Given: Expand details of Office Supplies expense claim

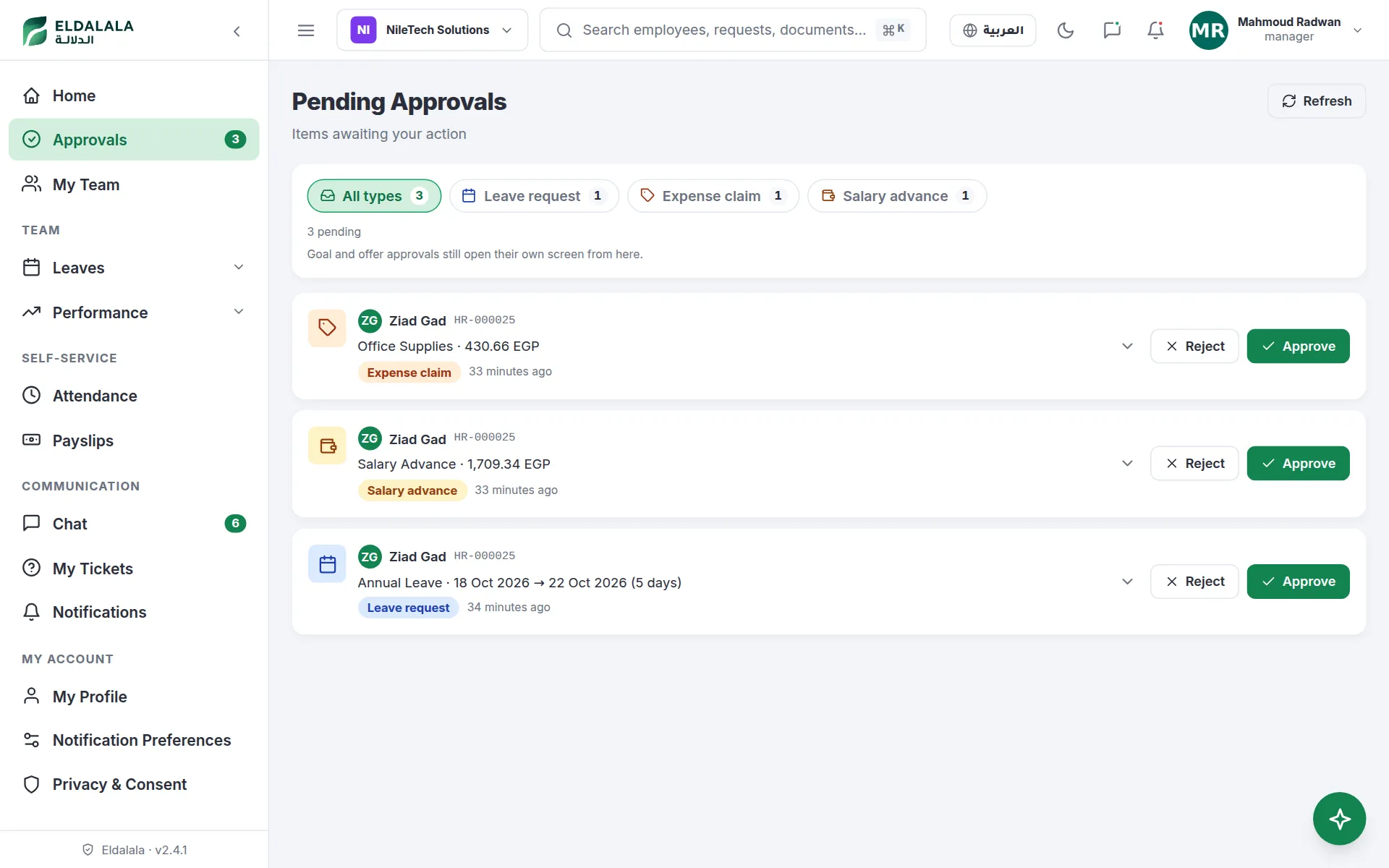Looking at the screenshot, I should click(1127, 346).
